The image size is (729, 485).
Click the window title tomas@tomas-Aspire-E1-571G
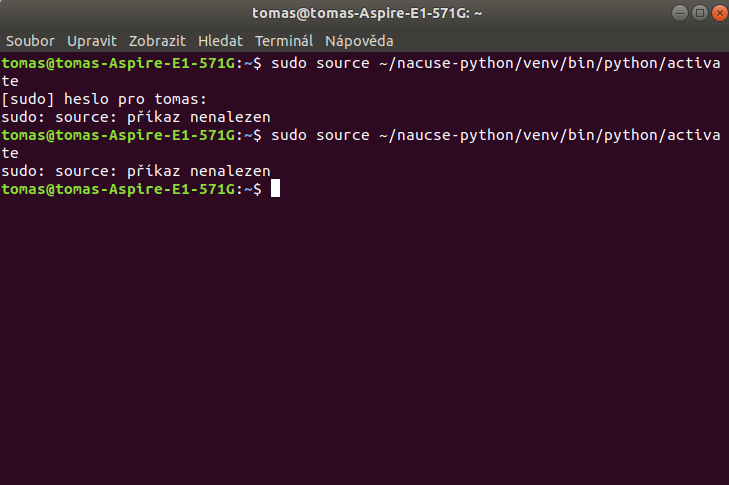367,13
